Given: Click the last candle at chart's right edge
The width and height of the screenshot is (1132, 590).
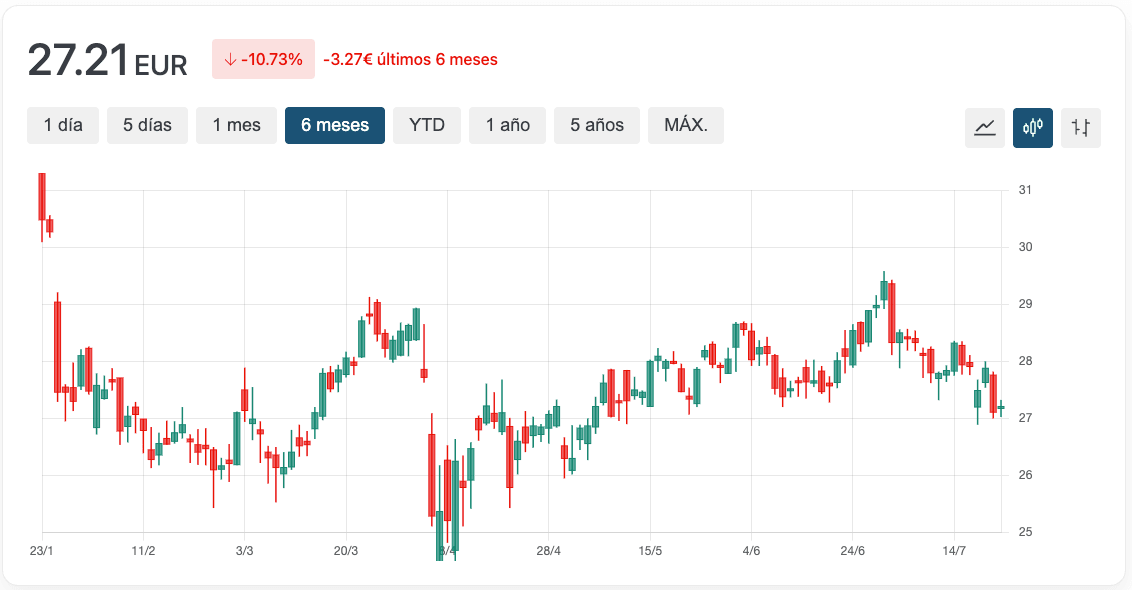Looking at the screenshot, I should [x=1000, y=408].
